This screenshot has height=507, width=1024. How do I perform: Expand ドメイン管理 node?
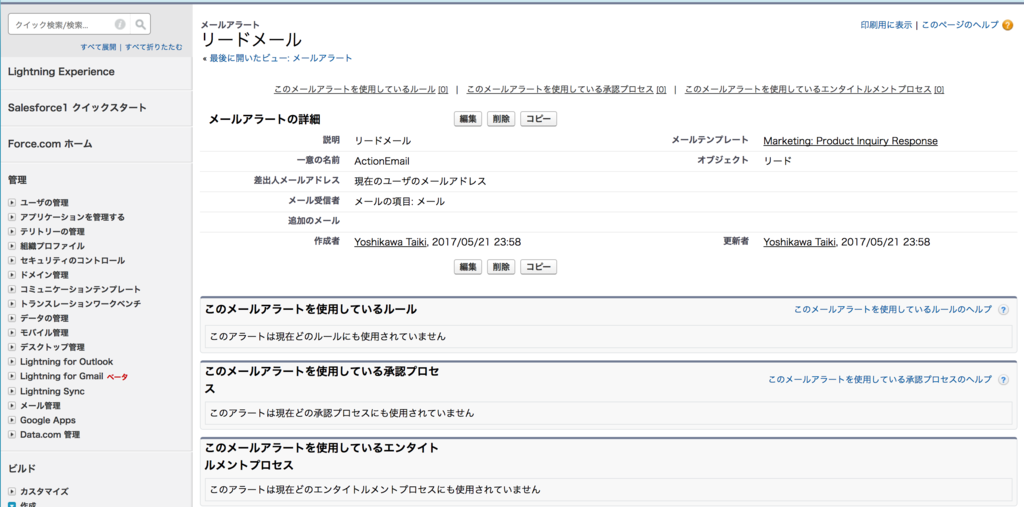pyautogui.click(x=12, y=274)
